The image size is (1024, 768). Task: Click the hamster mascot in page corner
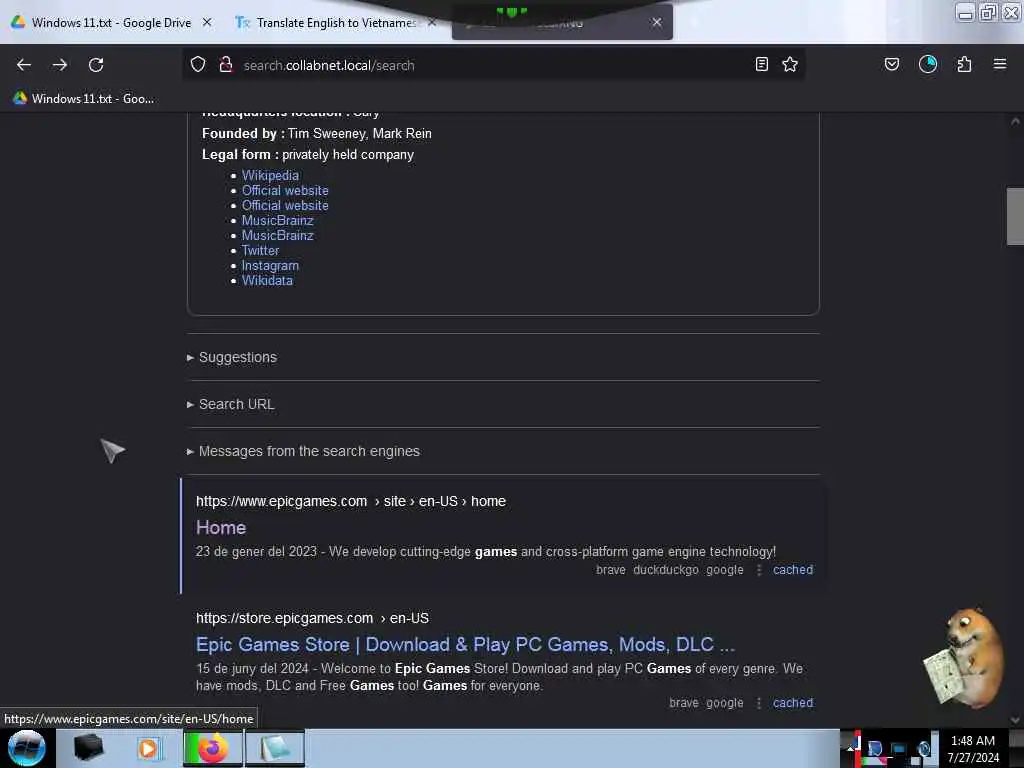point(965,657)
